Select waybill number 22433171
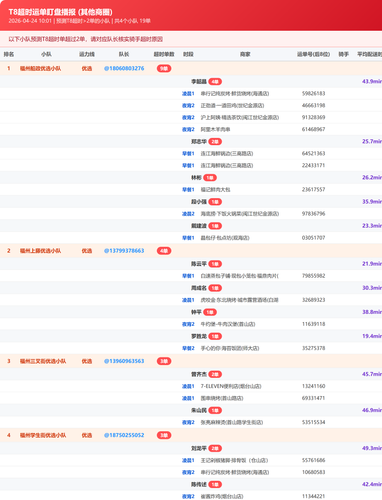Viewport: 382px width, 500px height. (313, 166)
